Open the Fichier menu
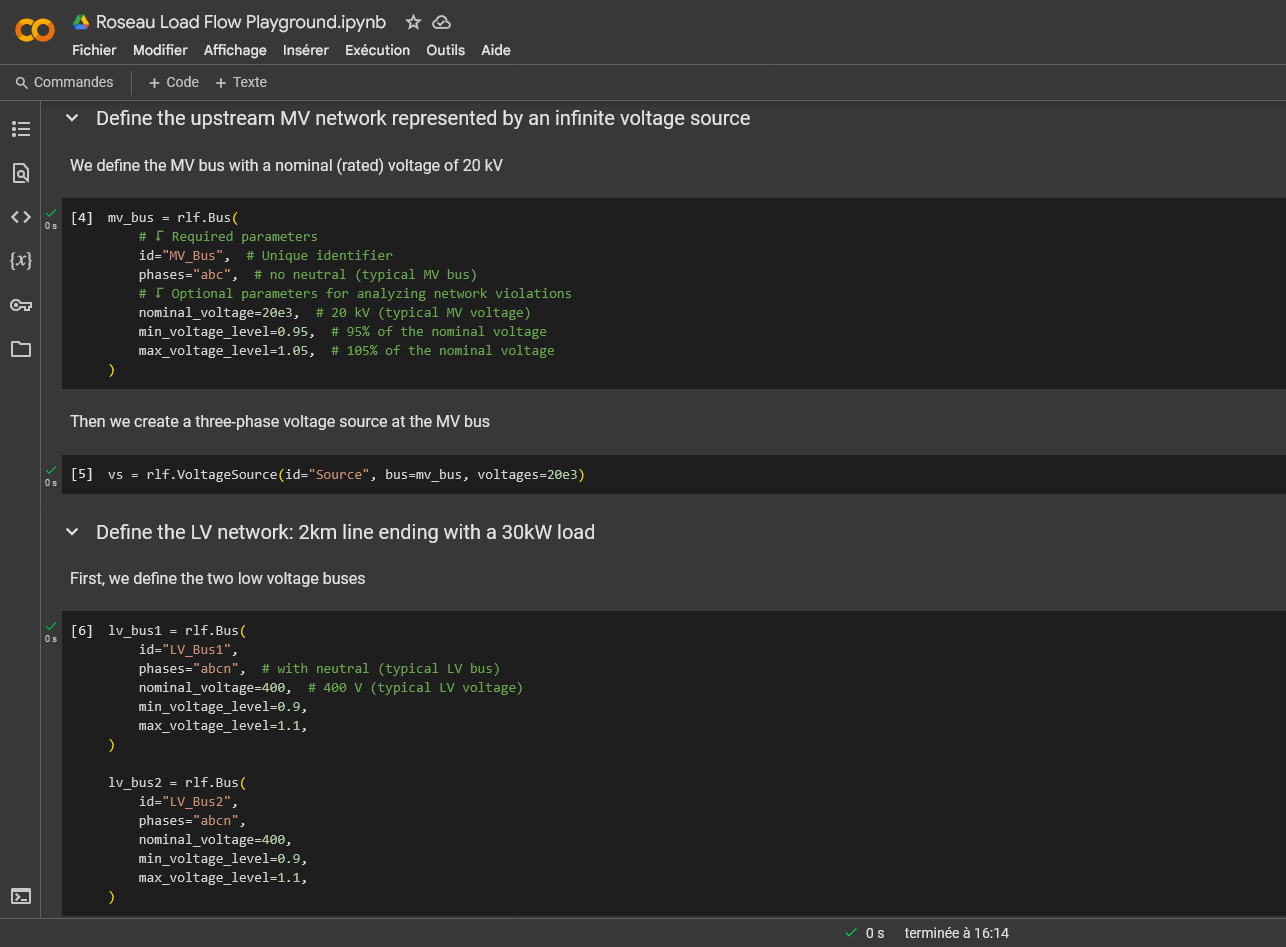The image size is (1286, 947). (94, 50)
